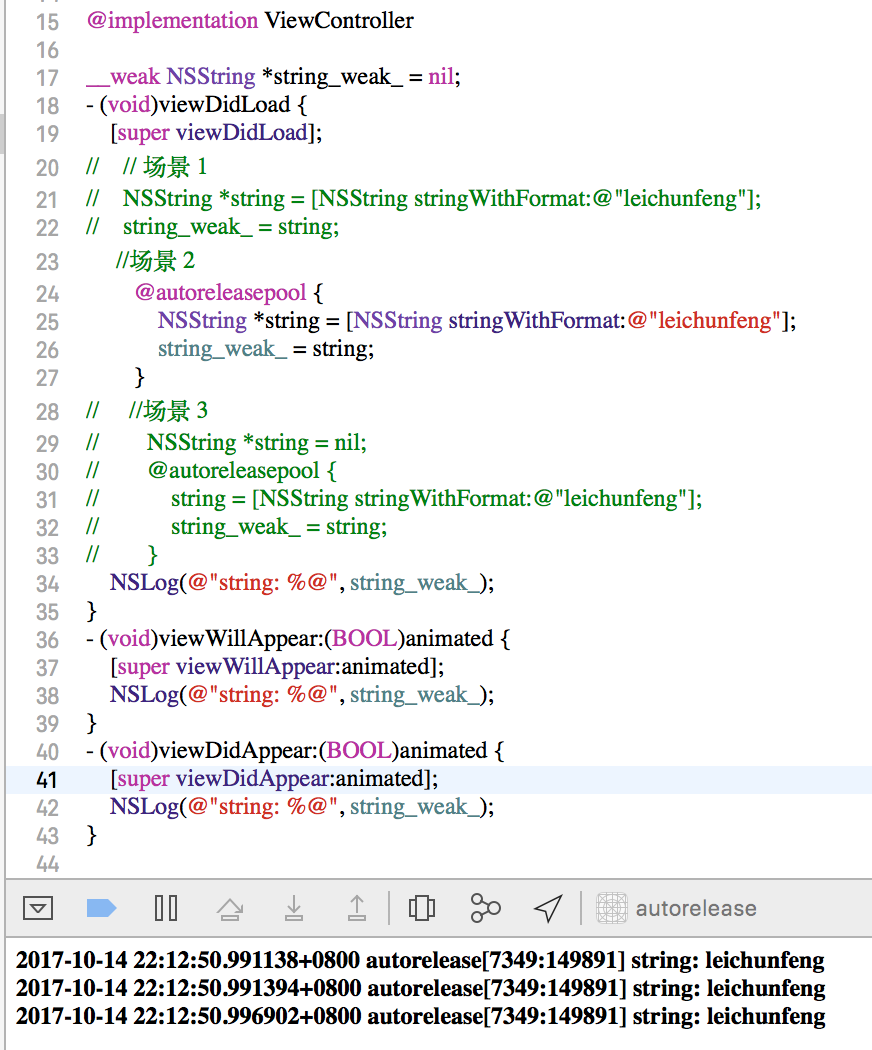Click the 场景 2 comment

pyautogui.click(x=155, y=260)
